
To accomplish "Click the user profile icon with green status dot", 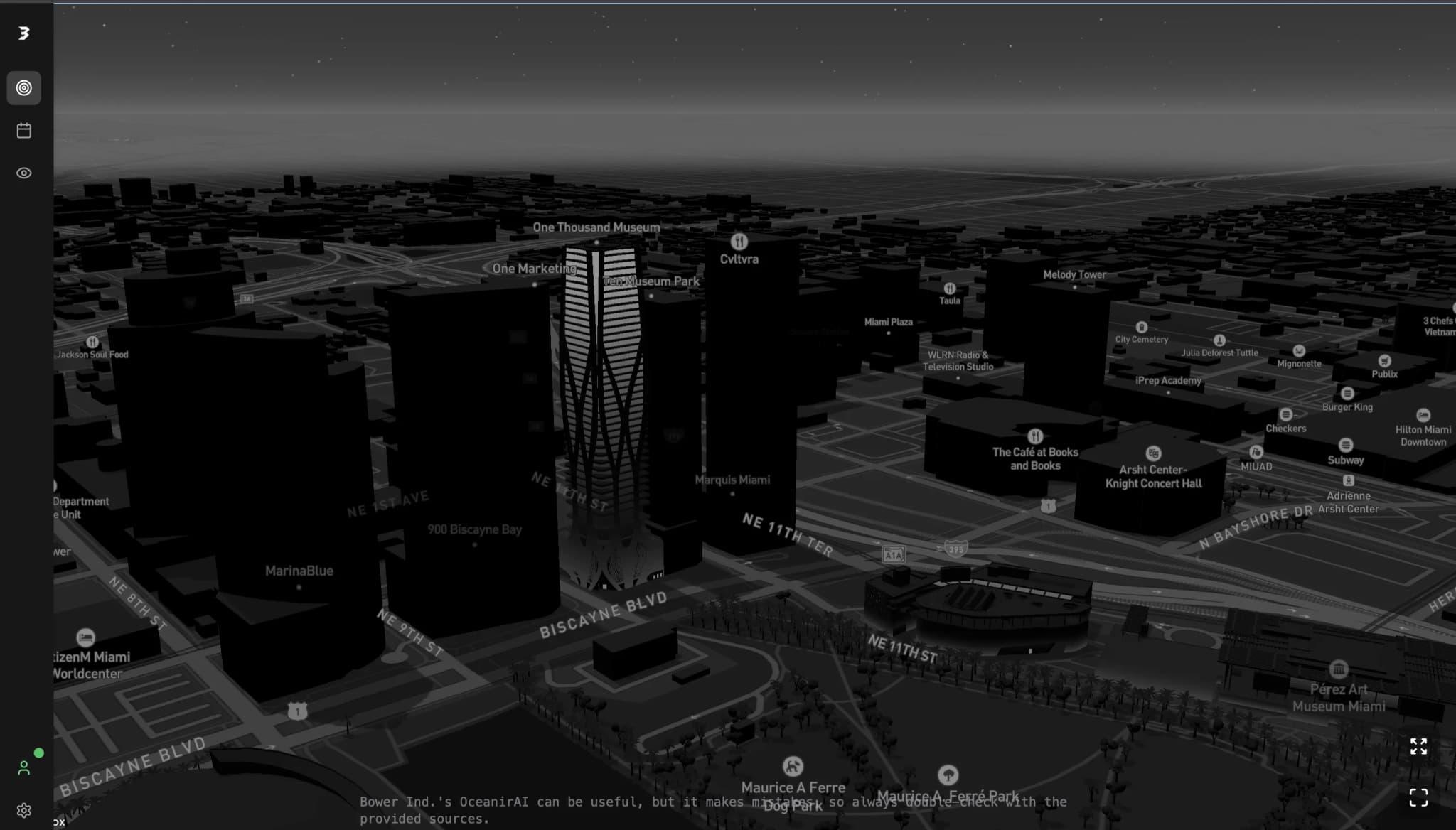I will (x=24, y=767).
